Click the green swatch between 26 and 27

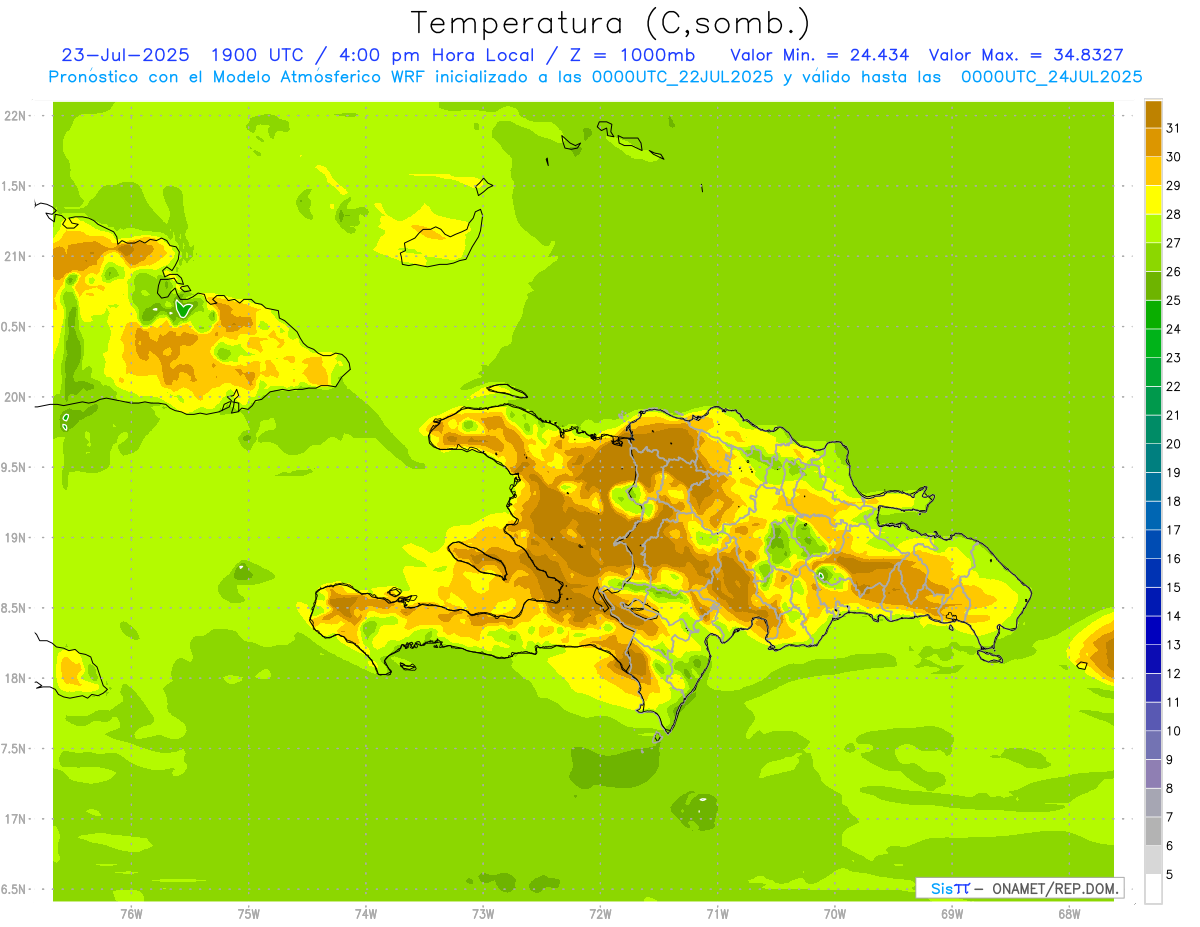click(x=1153, y=257)
